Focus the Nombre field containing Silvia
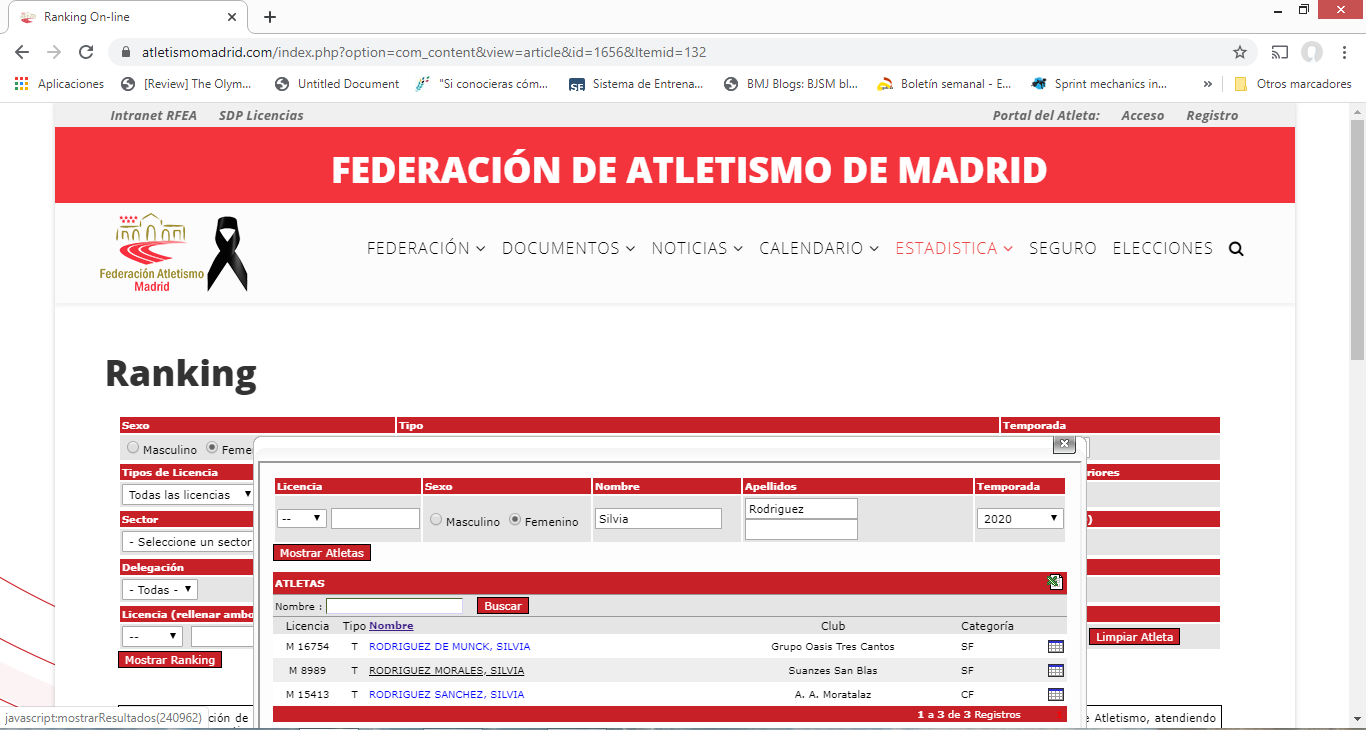Screen dimensions: 1368x730 coord(658,519)
